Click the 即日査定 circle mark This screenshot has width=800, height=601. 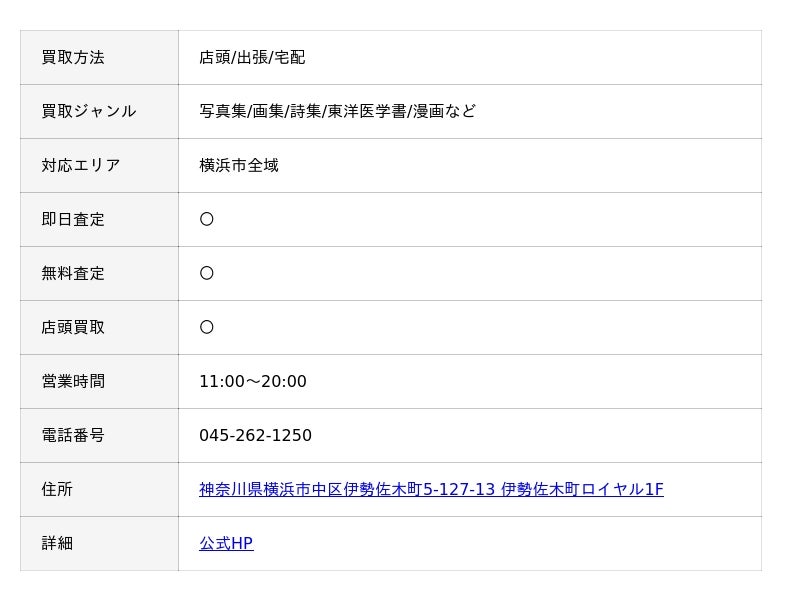click(x=207, y=219)
